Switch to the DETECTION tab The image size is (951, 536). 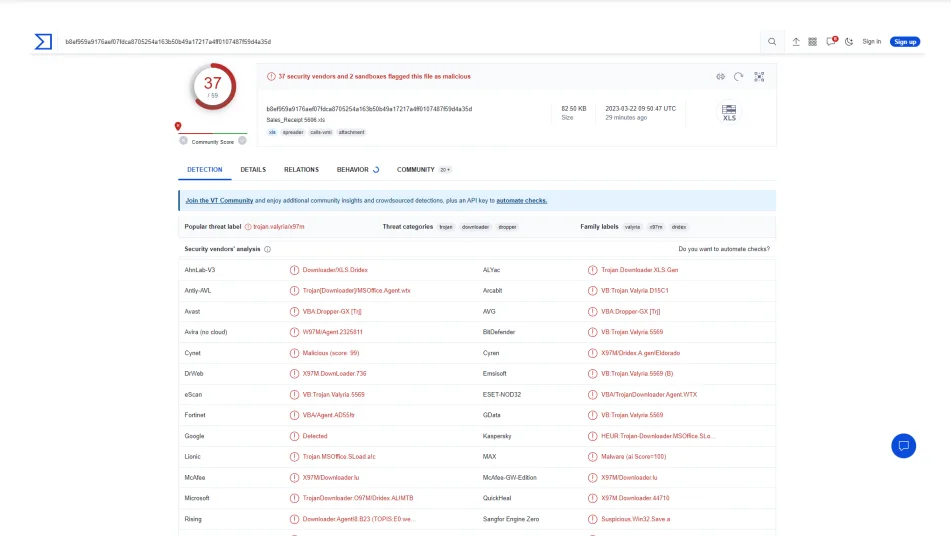(204, 170)
